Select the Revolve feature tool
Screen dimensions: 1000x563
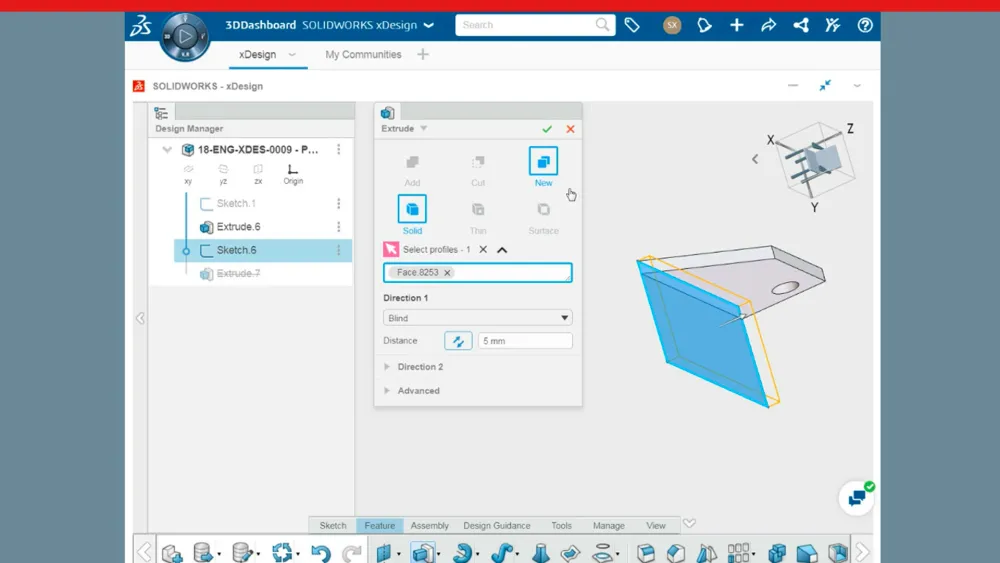(x=462, y=552)
